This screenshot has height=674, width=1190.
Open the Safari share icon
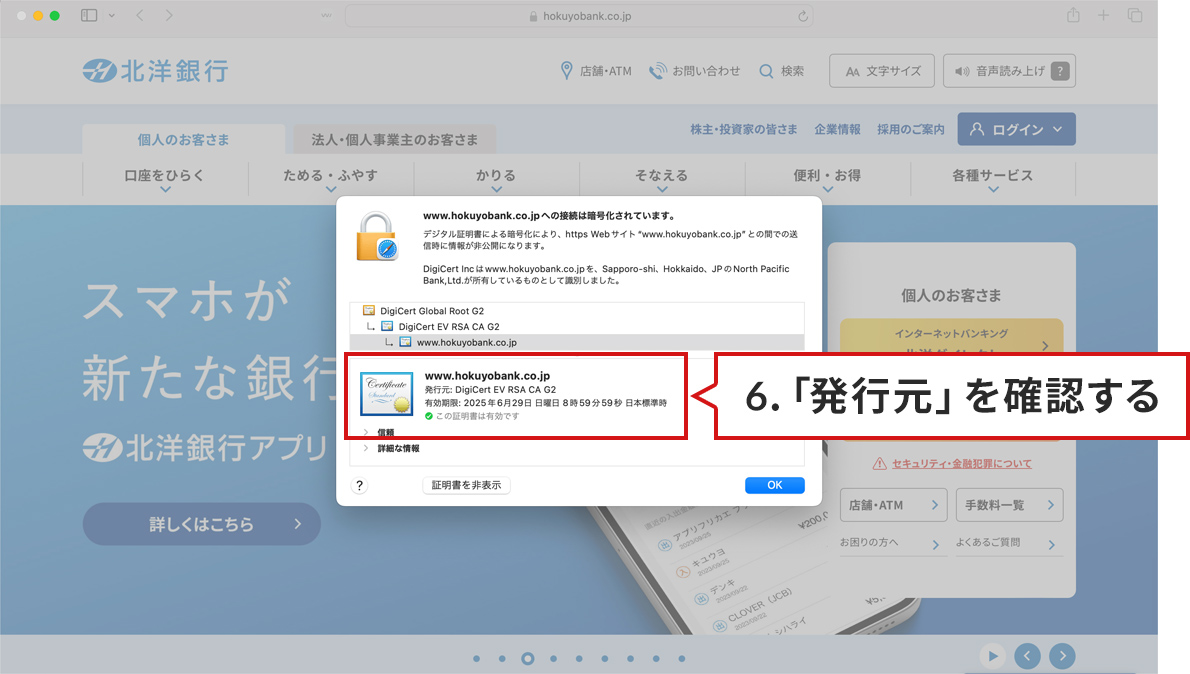click(x=1073, y=15)
